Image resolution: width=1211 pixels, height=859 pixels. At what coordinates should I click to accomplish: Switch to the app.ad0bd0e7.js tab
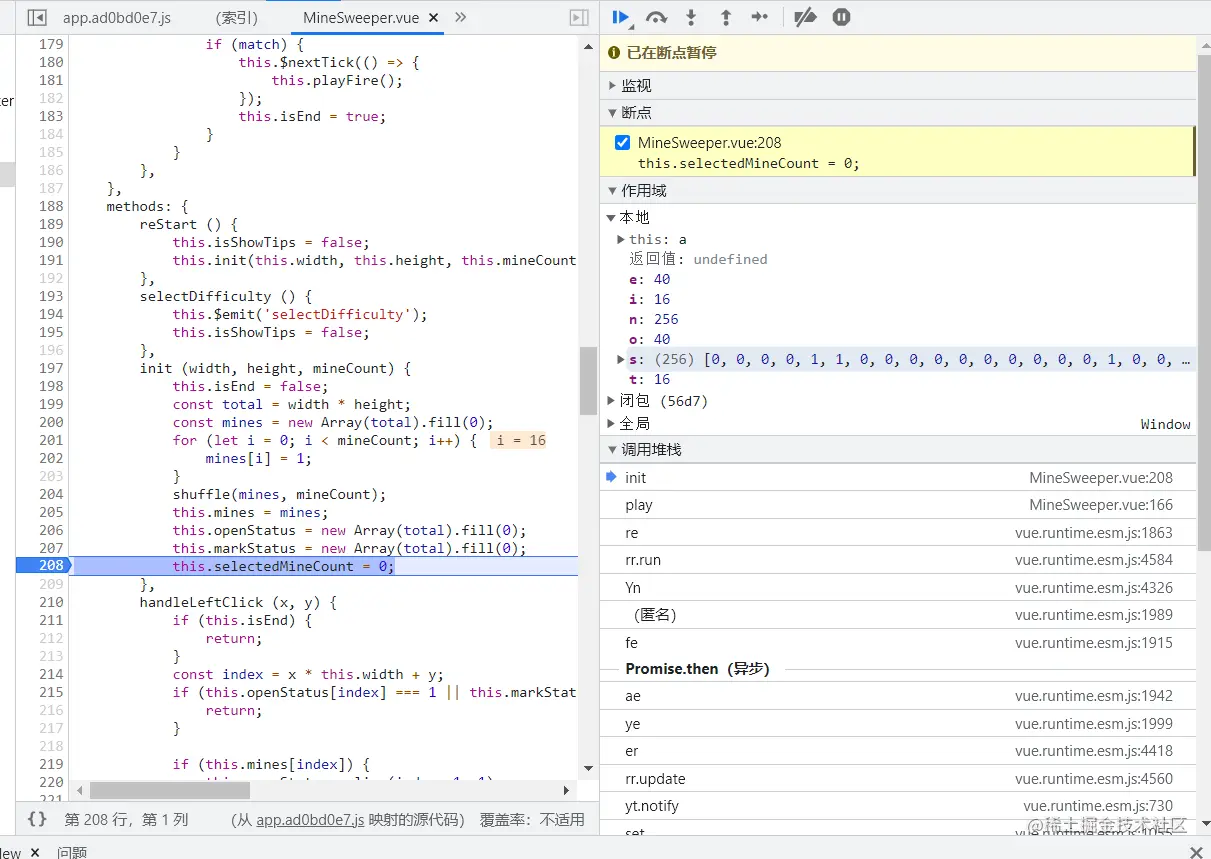[x=117, y=18]
